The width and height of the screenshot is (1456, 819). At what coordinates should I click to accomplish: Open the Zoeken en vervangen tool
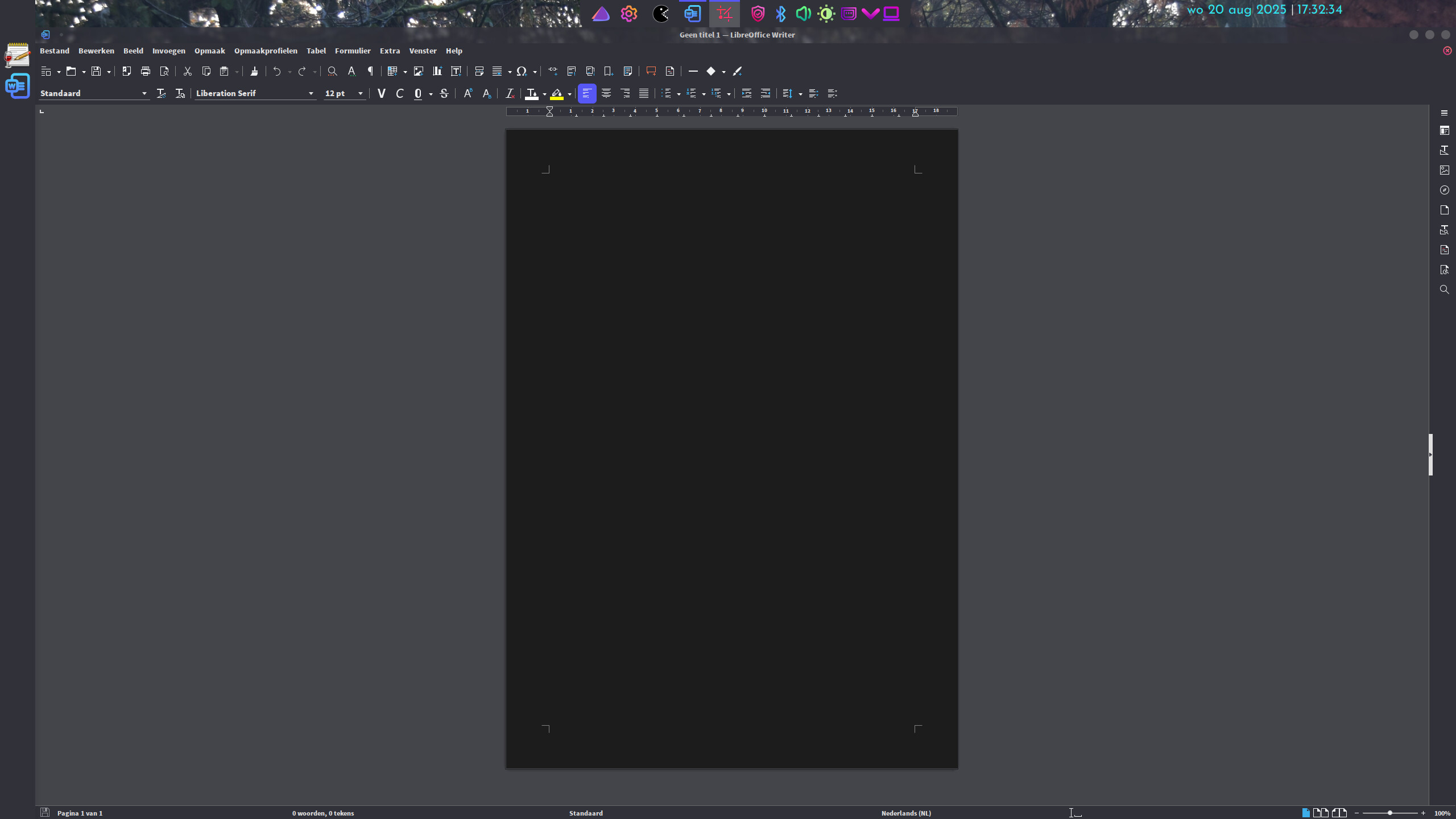(x=332, y=71)
